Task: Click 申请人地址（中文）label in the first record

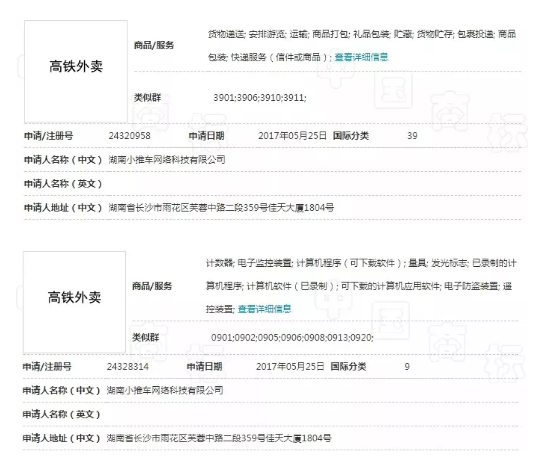Action: pyautogui.click(x=63, y=207)
